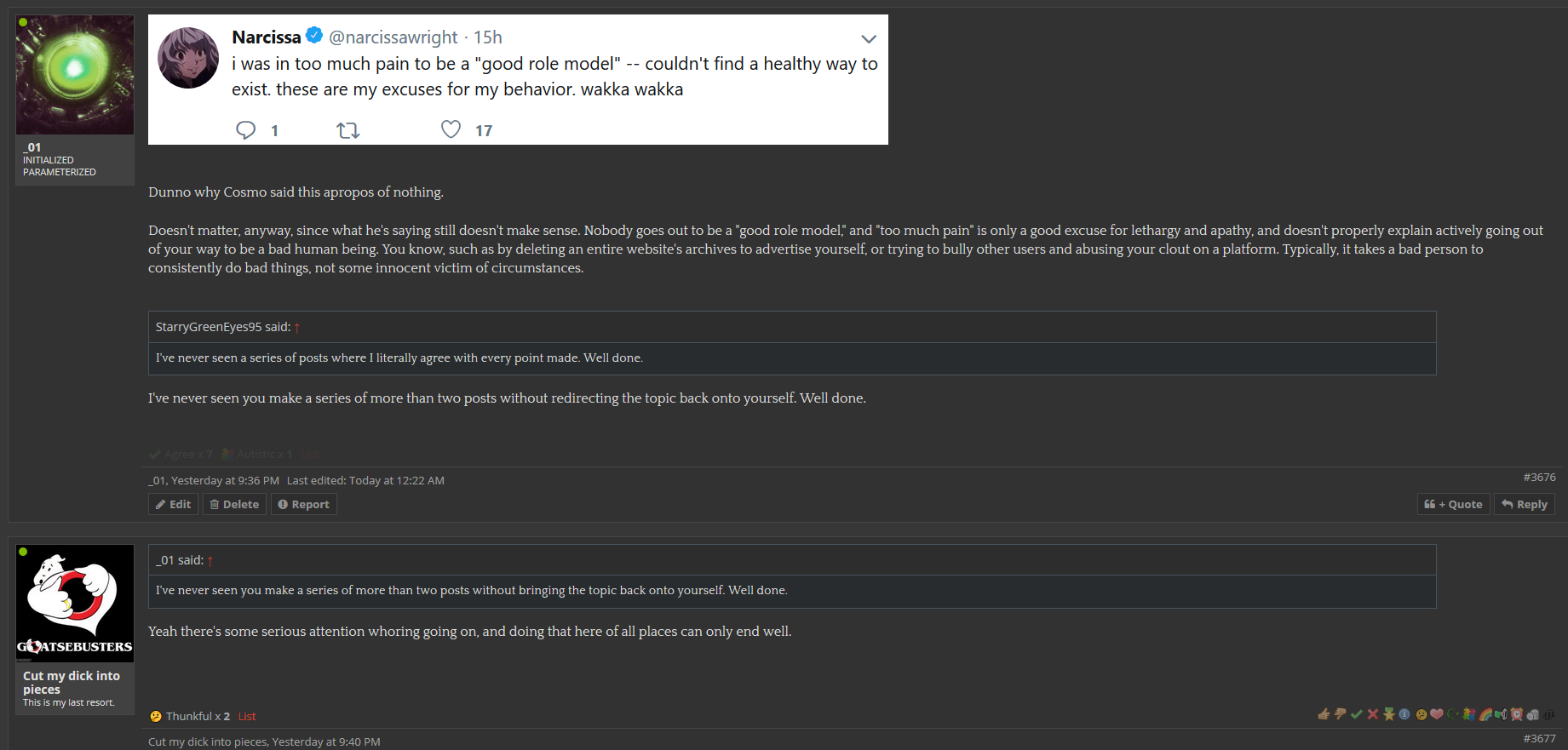Viewport: 1568px width, 750px height.
Task: Choose the rainbow rating icon
Action: (x=1485, y=714)
